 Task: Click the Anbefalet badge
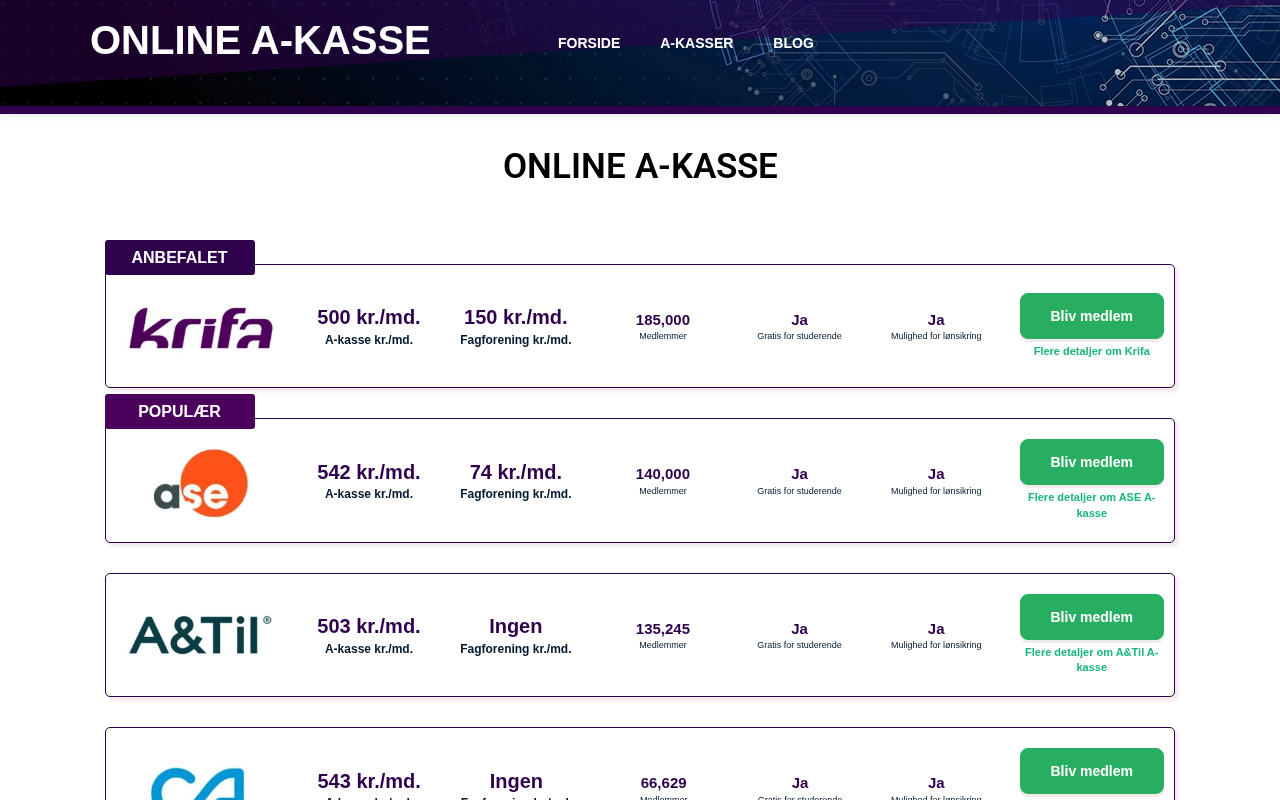180,257
